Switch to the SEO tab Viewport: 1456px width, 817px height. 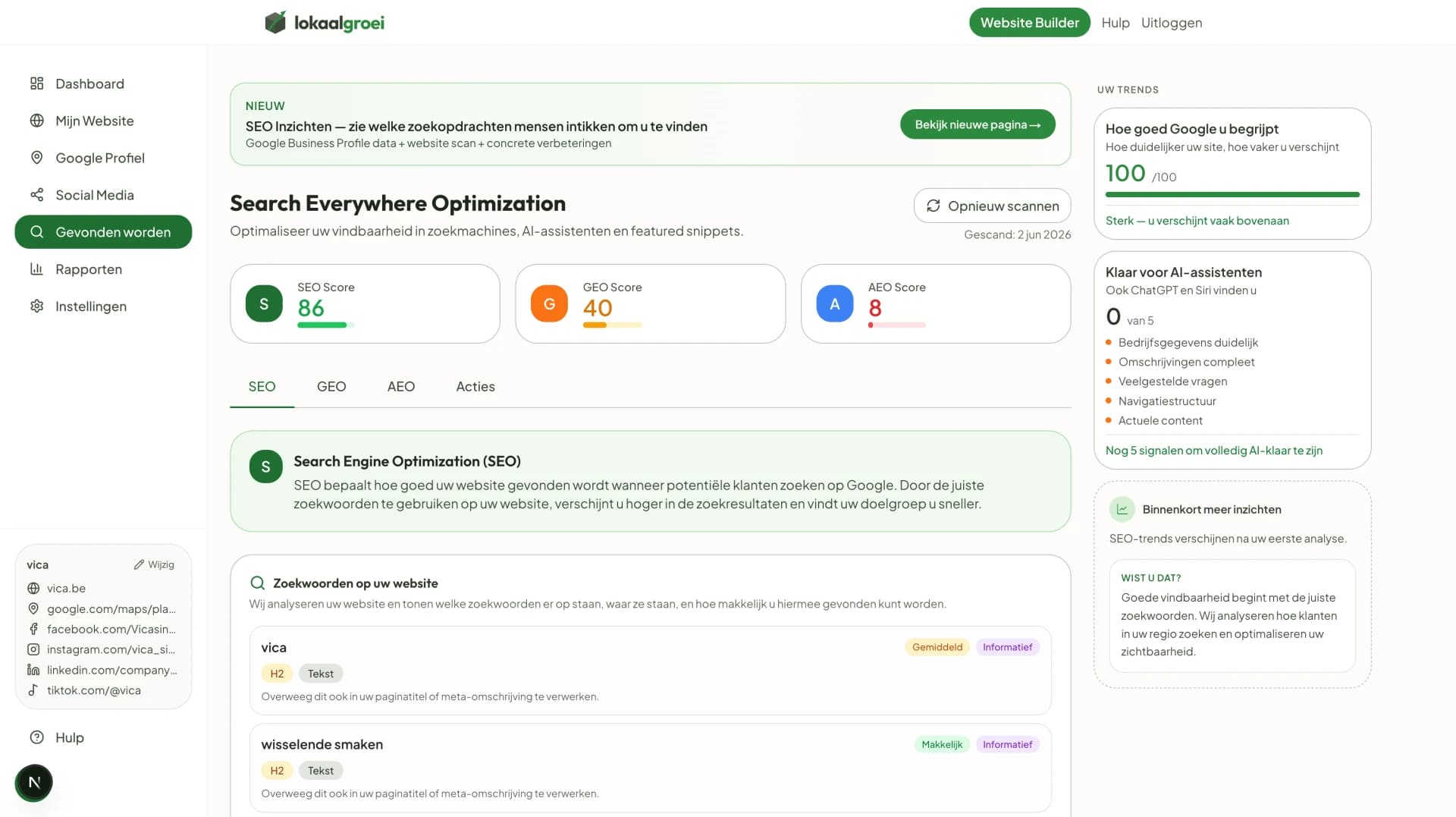[x=262, y=387]
